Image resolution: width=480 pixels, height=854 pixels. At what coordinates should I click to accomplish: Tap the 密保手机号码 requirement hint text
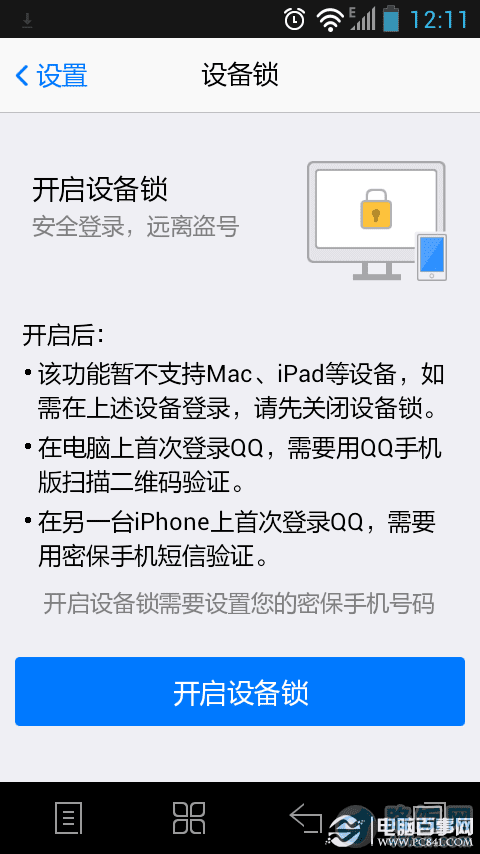[x=239, y=604]
